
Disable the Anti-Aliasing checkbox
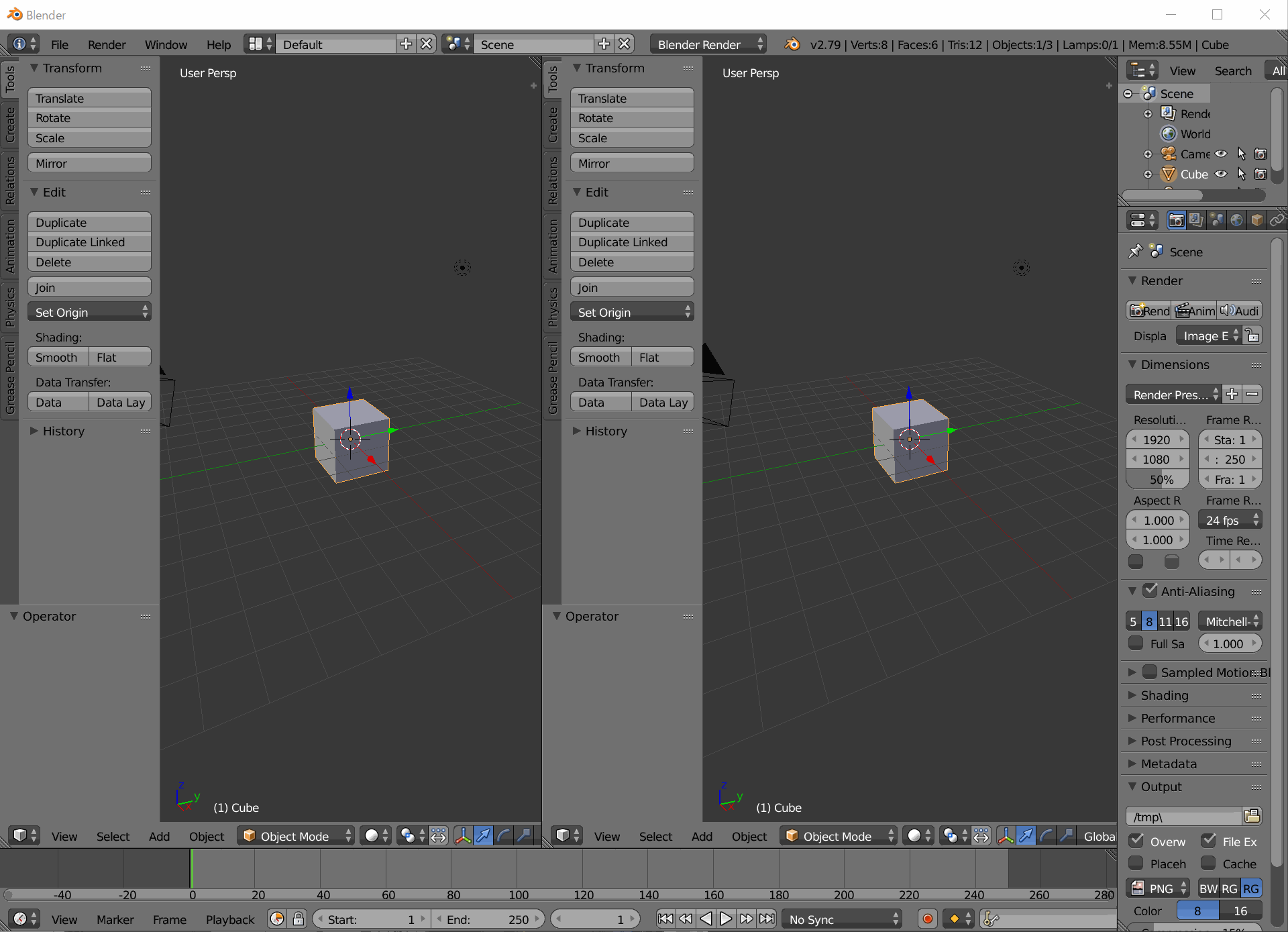coord(1150,590)
